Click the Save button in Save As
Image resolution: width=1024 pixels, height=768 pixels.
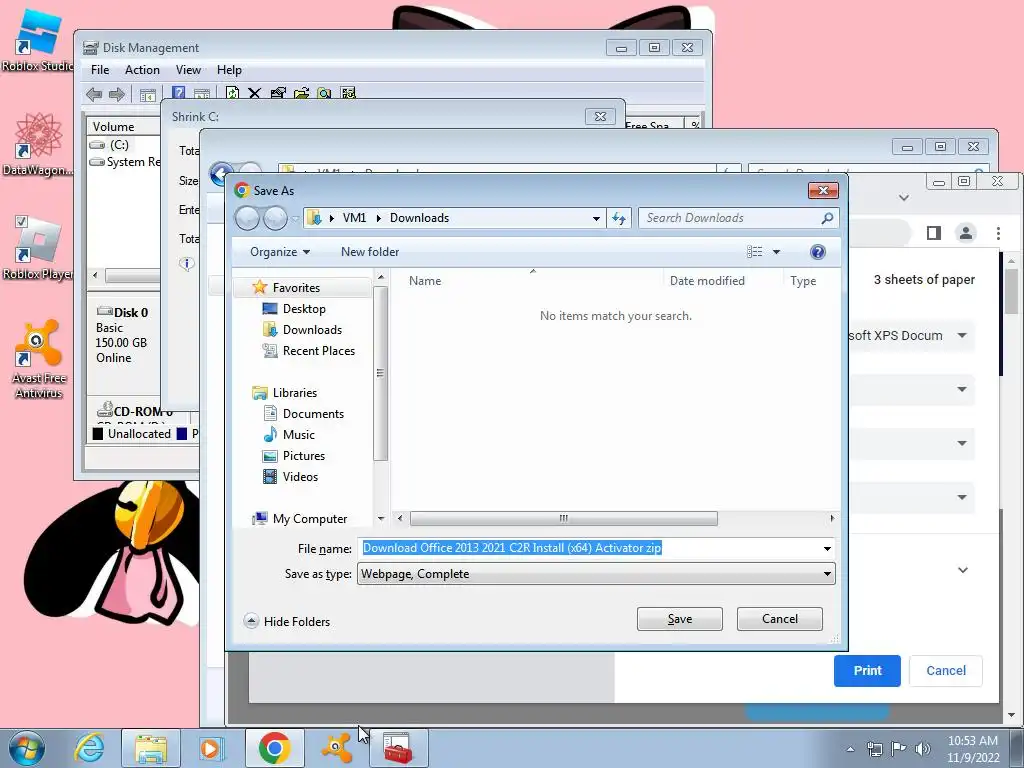pos(680,619)
